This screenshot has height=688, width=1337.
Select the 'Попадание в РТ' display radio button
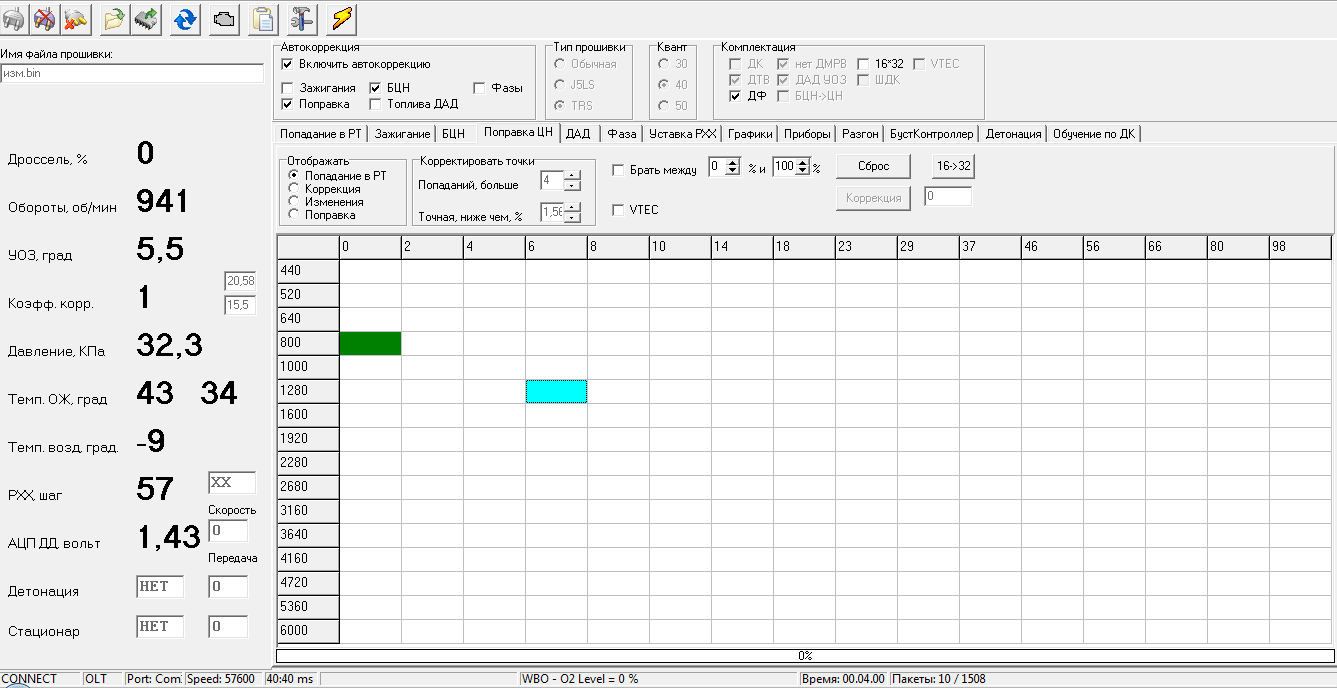click(294, 176)
